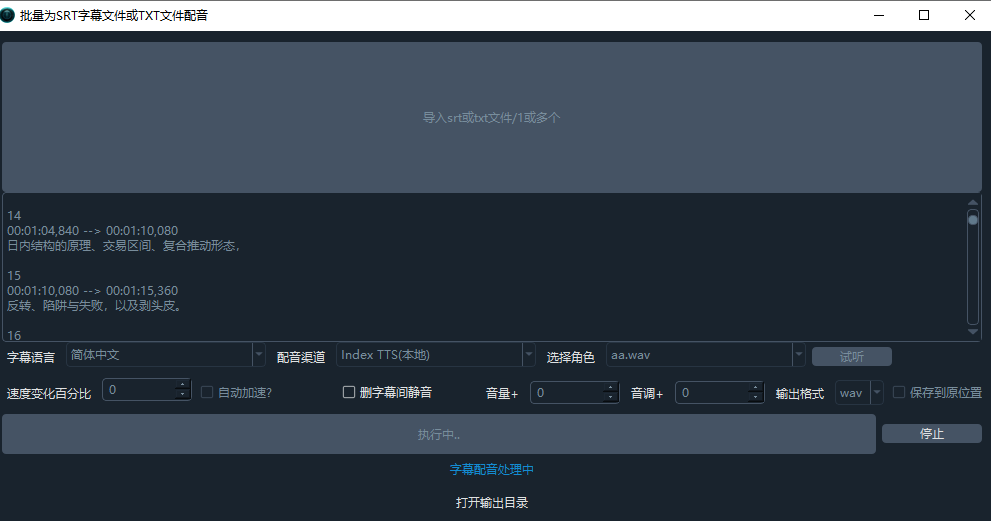Expand the 输出格式 wav dropdown
This screenshot has height=521, width=991.
click(x=859, y=393)
